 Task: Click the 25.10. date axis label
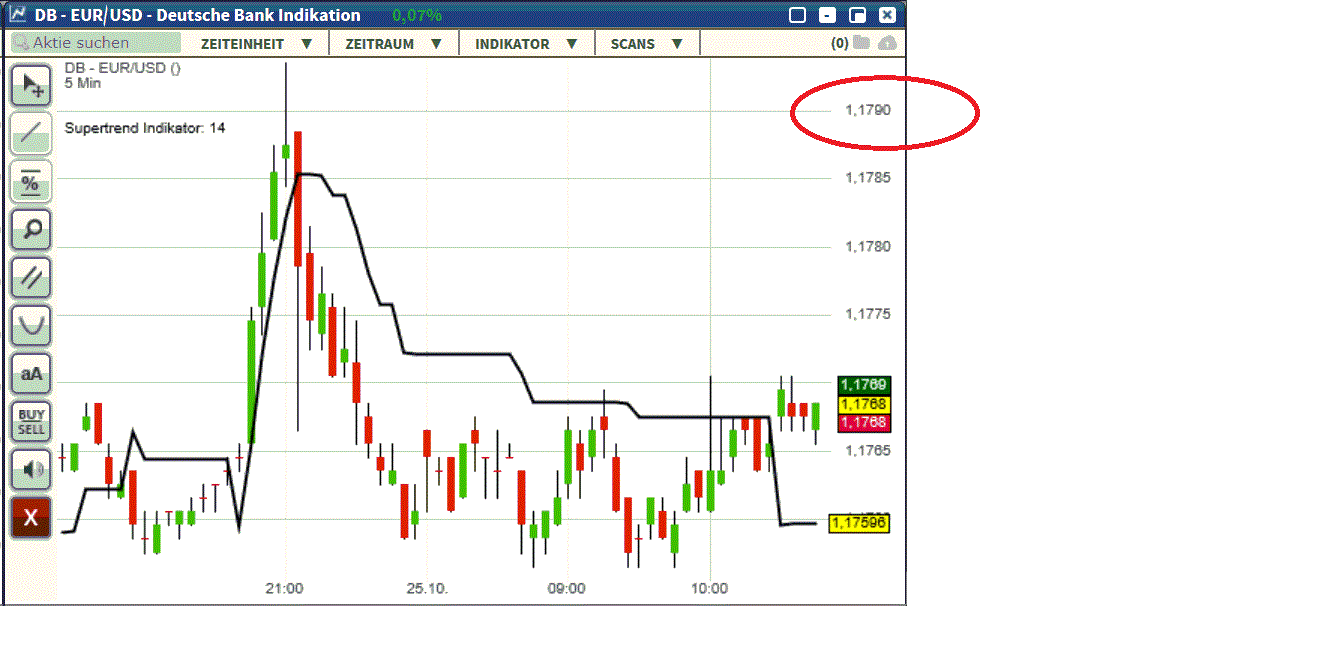click(427, 589)
